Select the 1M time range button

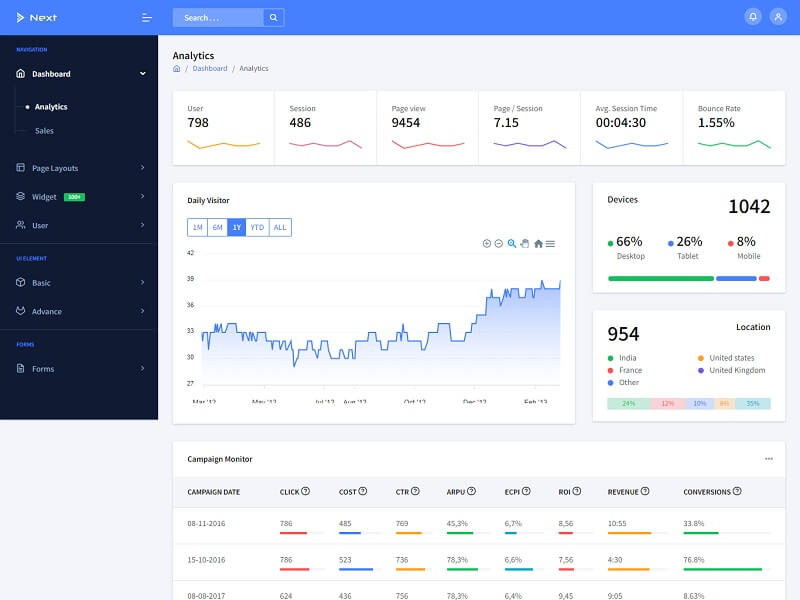197,227
